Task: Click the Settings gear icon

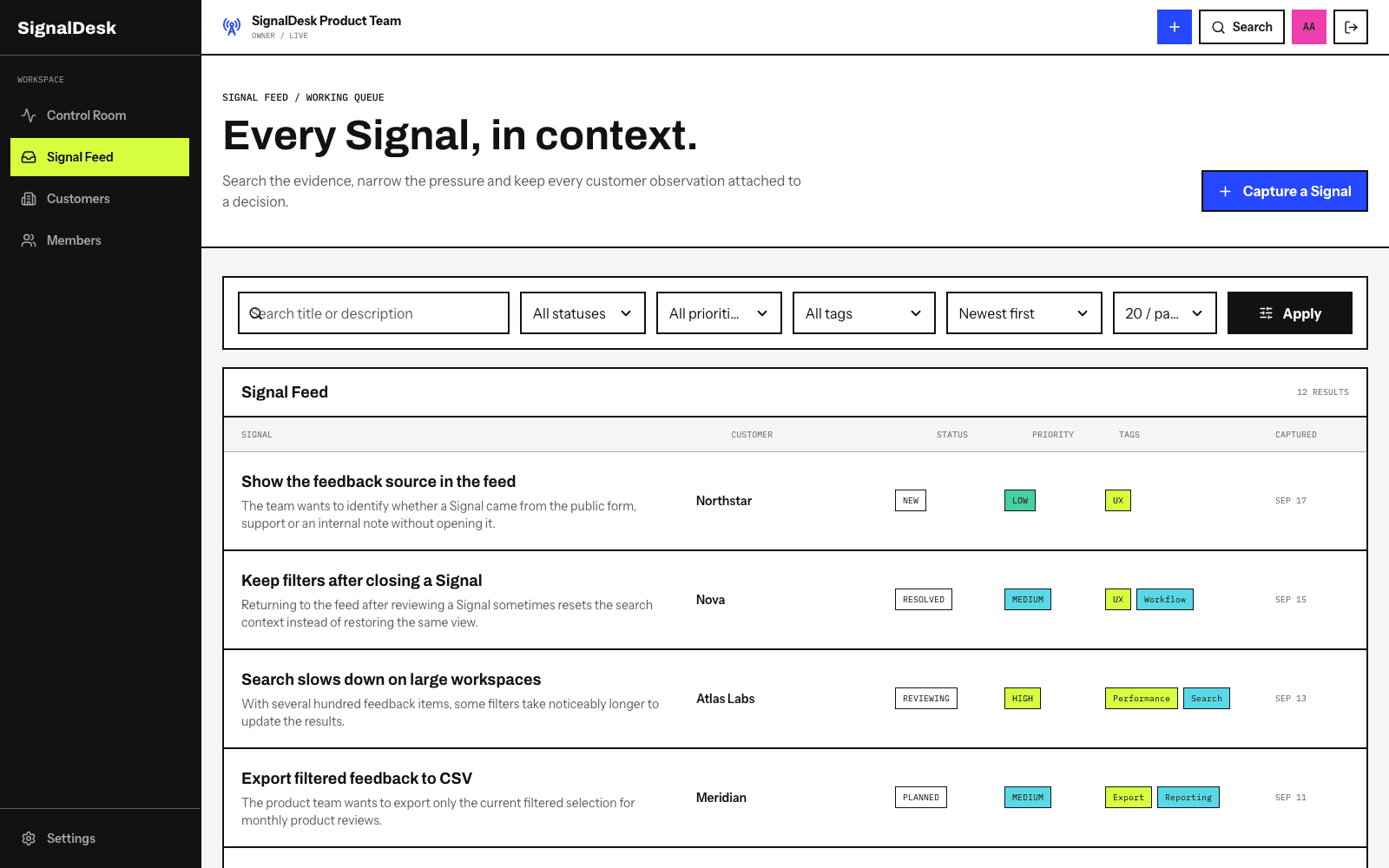Action: 29,838
